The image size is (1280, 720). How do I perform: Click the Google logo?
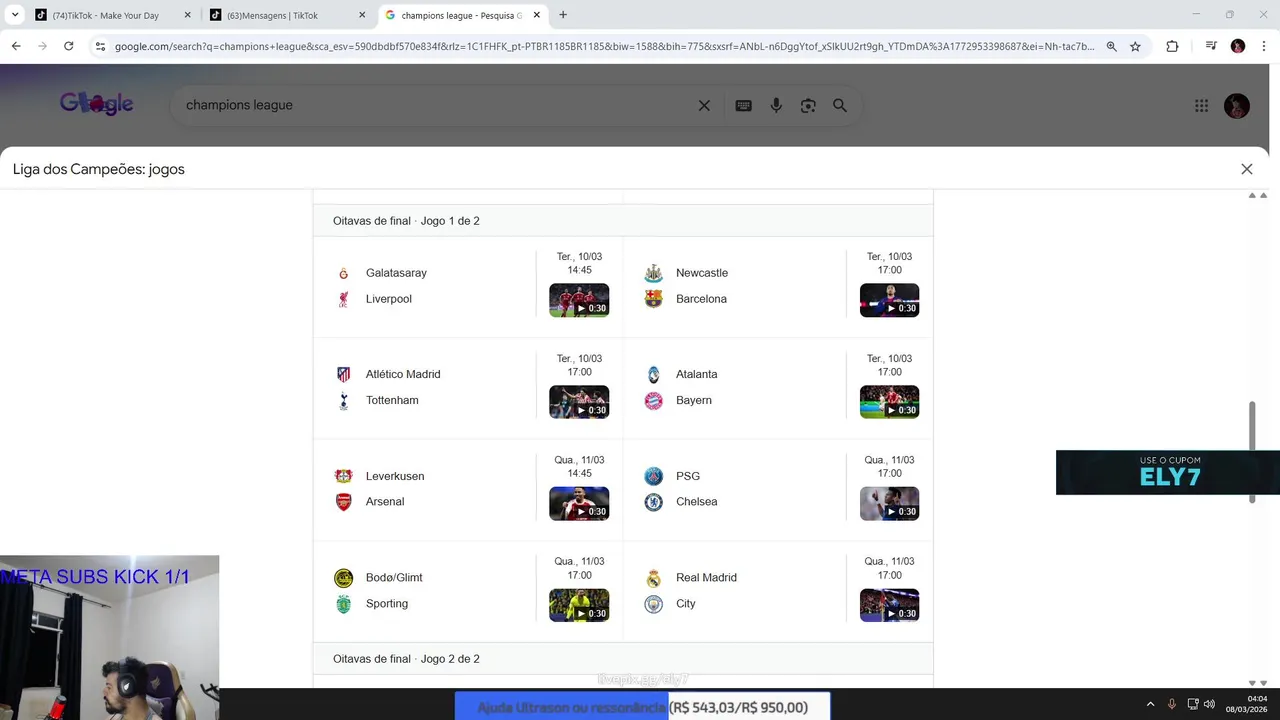tap(96, 104)
